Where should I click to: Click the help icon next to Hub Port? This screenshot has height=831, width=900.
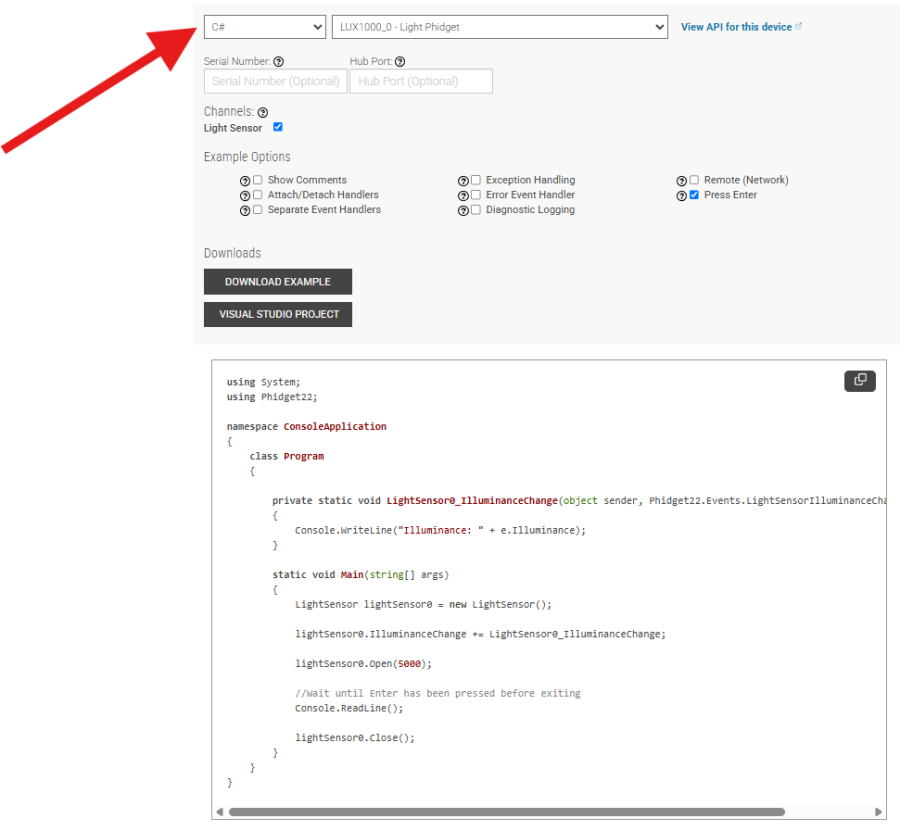point(399,61)
